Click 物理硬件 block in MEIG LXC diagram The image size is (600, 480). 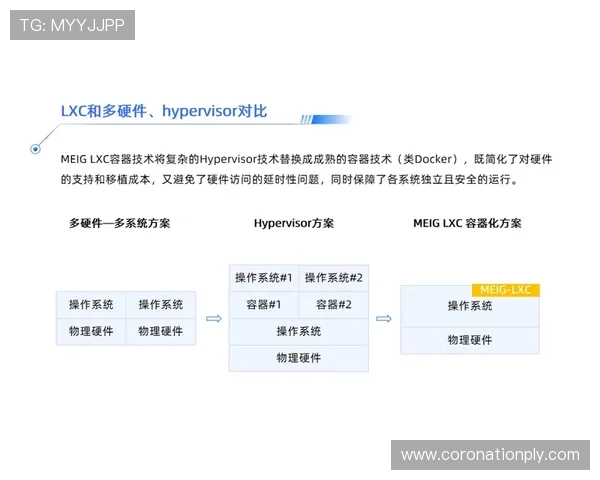(x=470, y=340)
